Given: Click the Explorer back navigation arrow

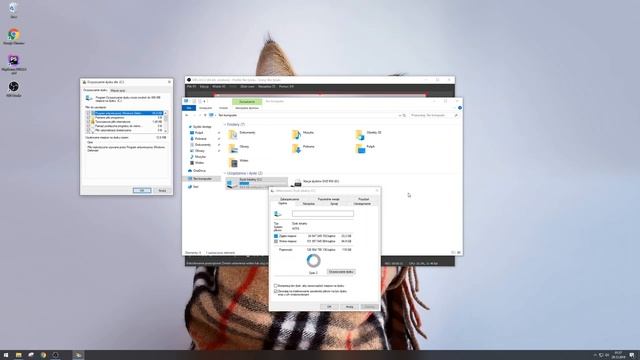Looking at the screenshot, I should pos(187,116).
